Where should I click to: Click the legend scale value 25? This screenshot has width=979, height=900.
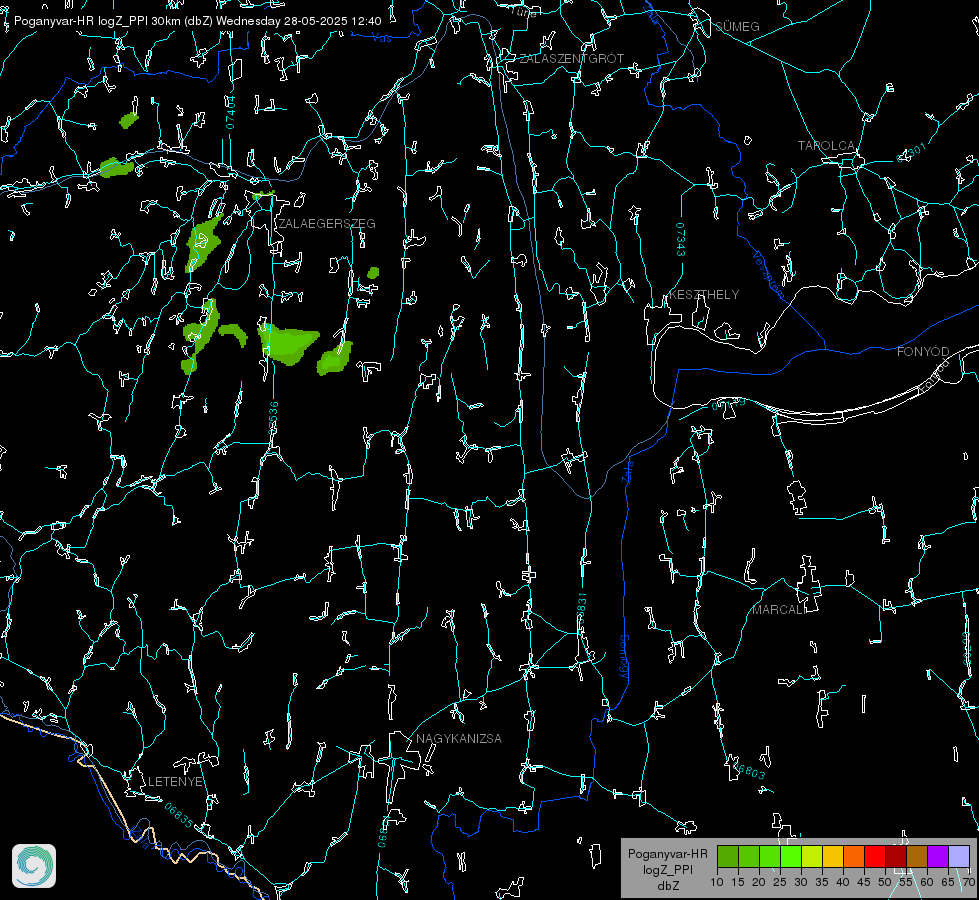(779, 883)
